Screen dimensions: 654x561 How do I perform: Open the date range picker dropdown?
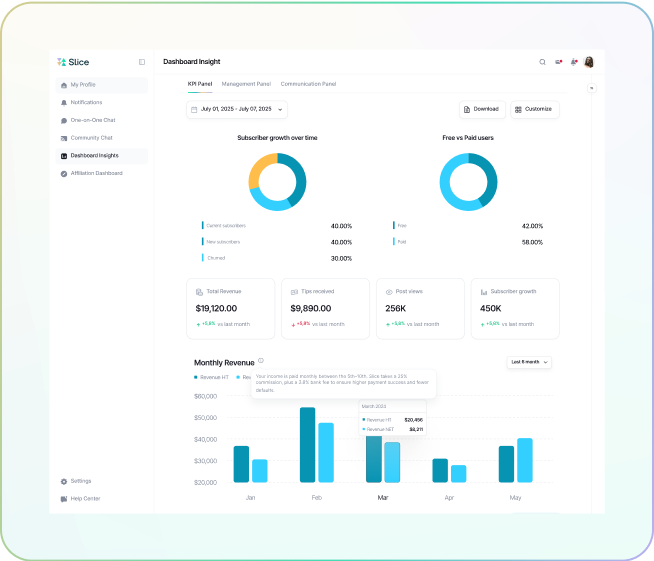pyautogui.click(x=236, y=109)
